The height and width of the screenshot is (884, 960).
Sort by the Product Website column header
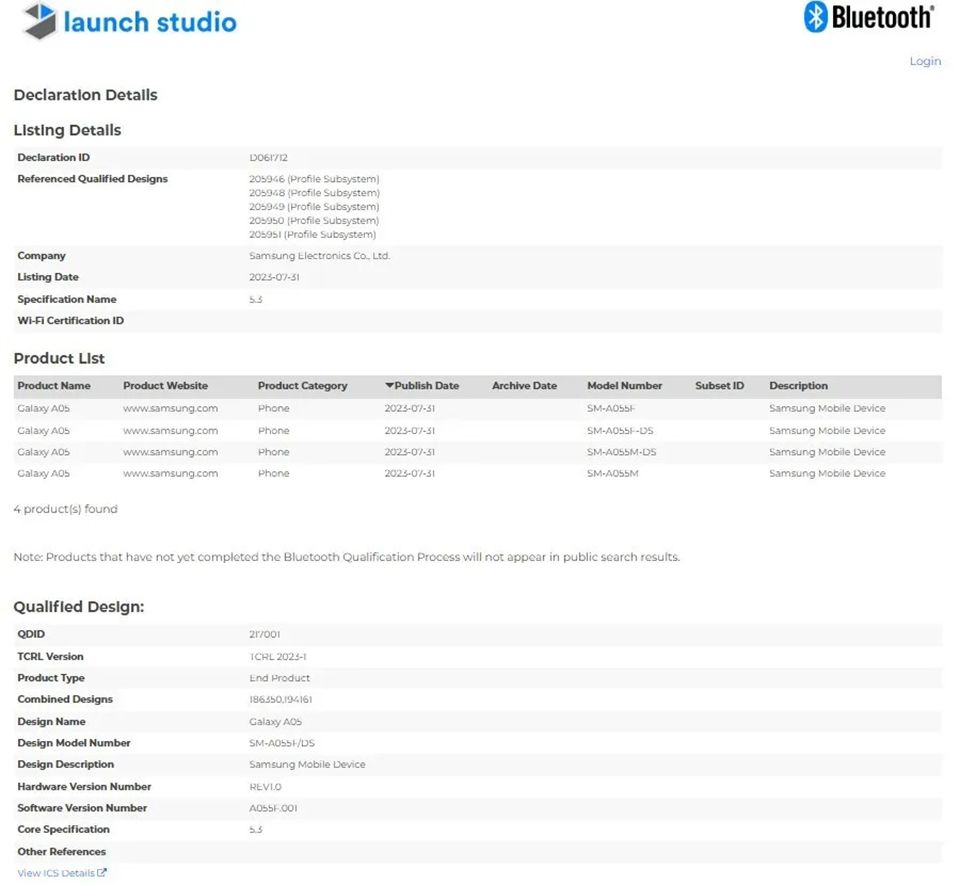[x=165, y=386]
